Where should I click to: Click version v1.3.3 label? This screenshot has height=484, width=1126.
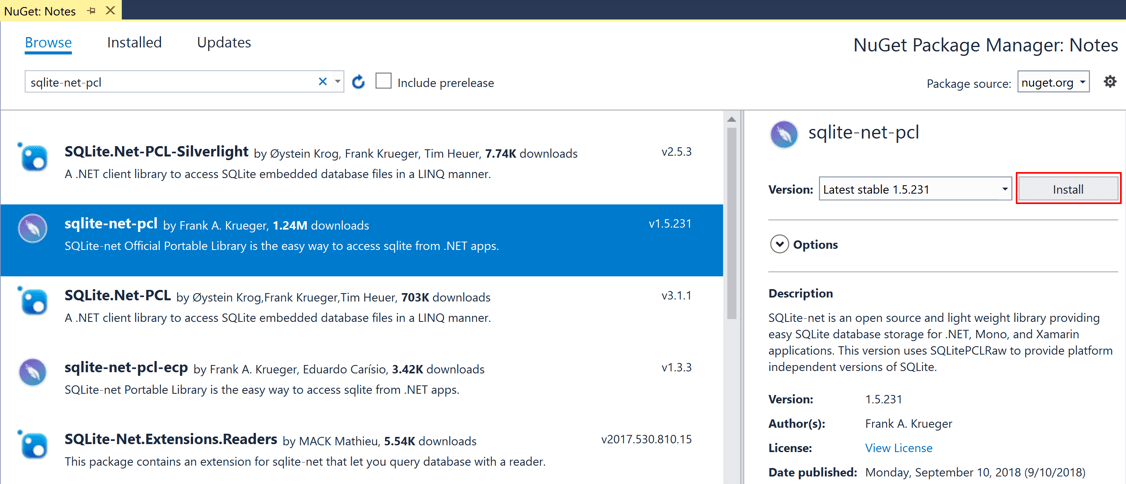tap(676, 367)
